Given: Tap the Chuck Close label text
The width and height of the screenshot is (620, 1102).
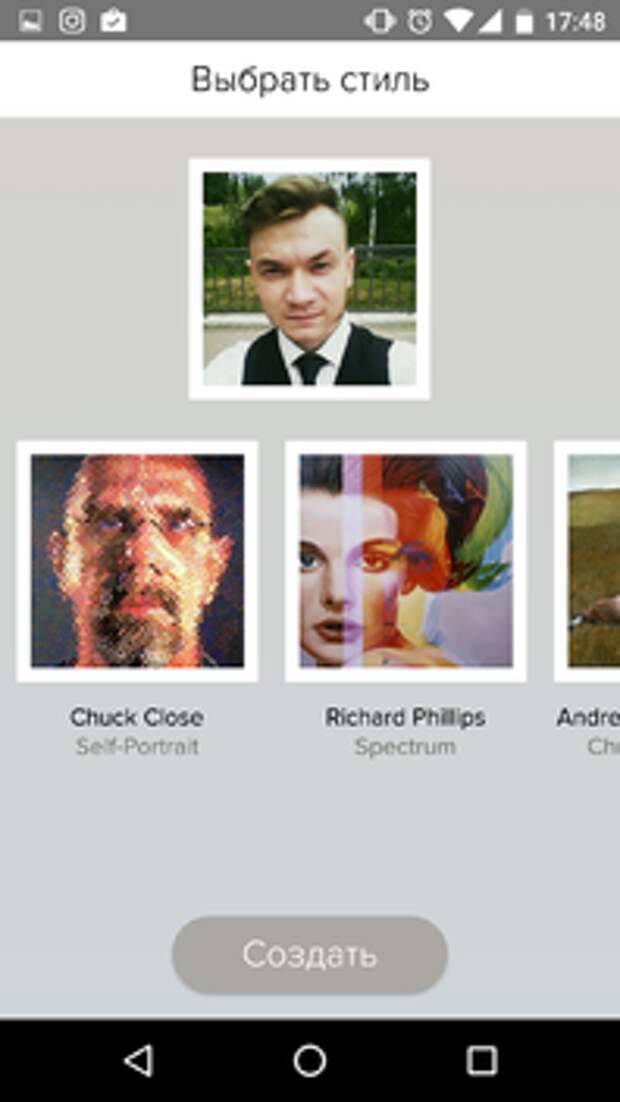Looking at the screenshot, I should [137, 717].
